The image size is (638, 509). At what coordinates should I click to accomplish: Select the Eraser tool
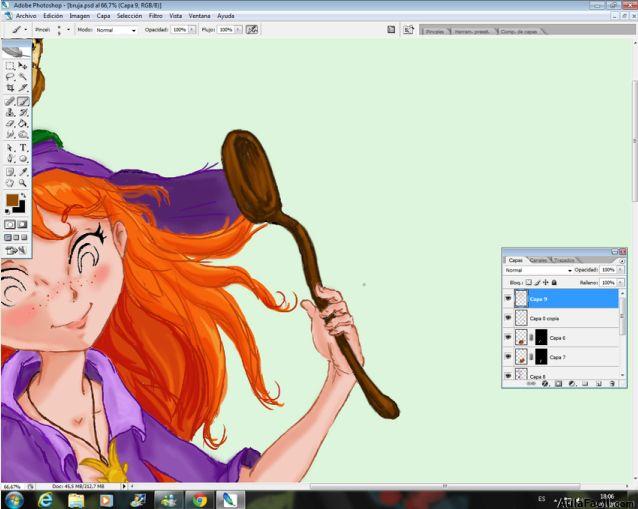(10, 123)
